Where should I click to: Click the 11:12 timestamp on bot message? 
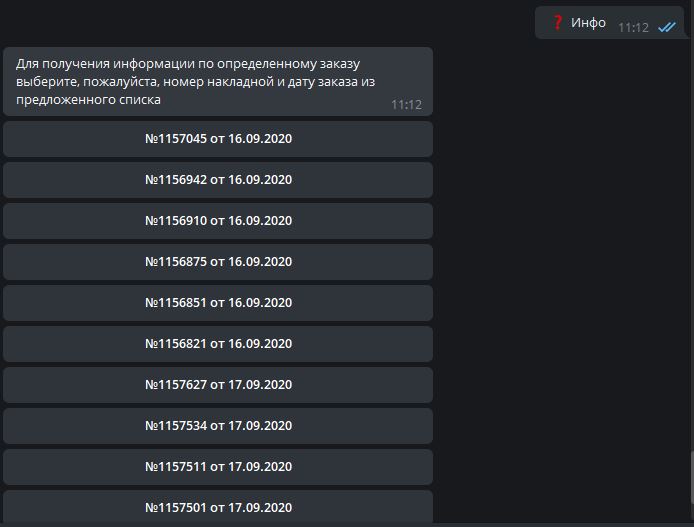pos(406,105)
